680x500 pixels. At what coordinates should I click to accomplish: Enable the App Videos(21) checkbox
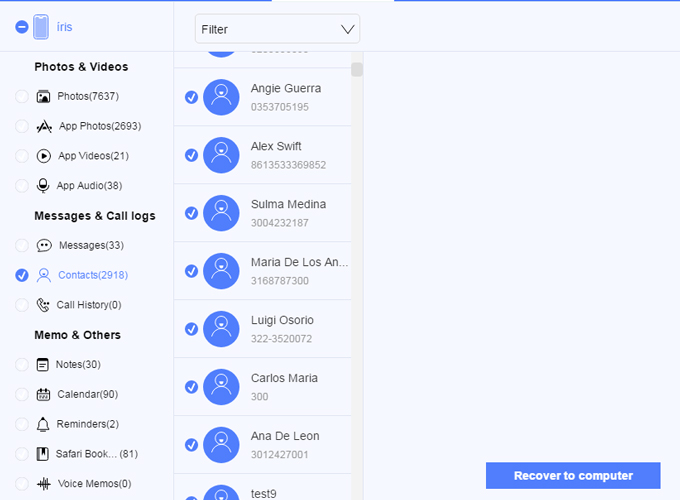pos(22,156)
